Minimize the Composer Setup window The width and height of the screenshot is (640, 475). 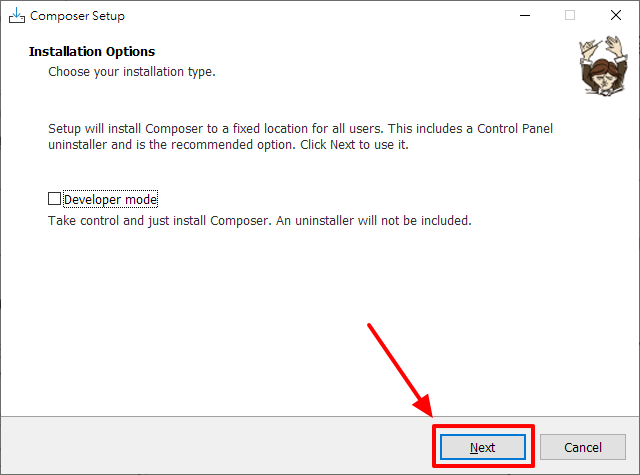point(525,16)
